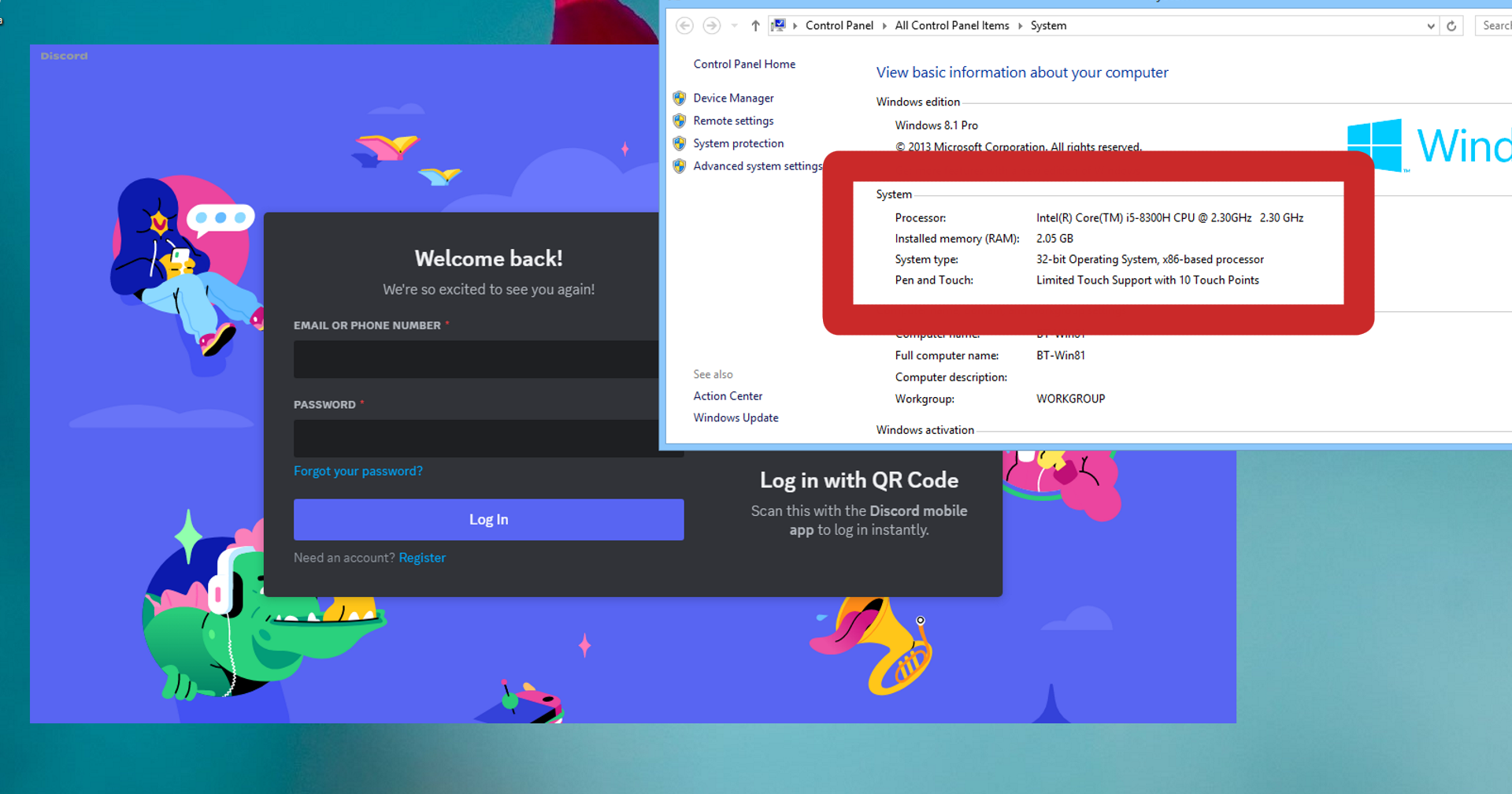Open Advanced system settings

tap(757, 166)
